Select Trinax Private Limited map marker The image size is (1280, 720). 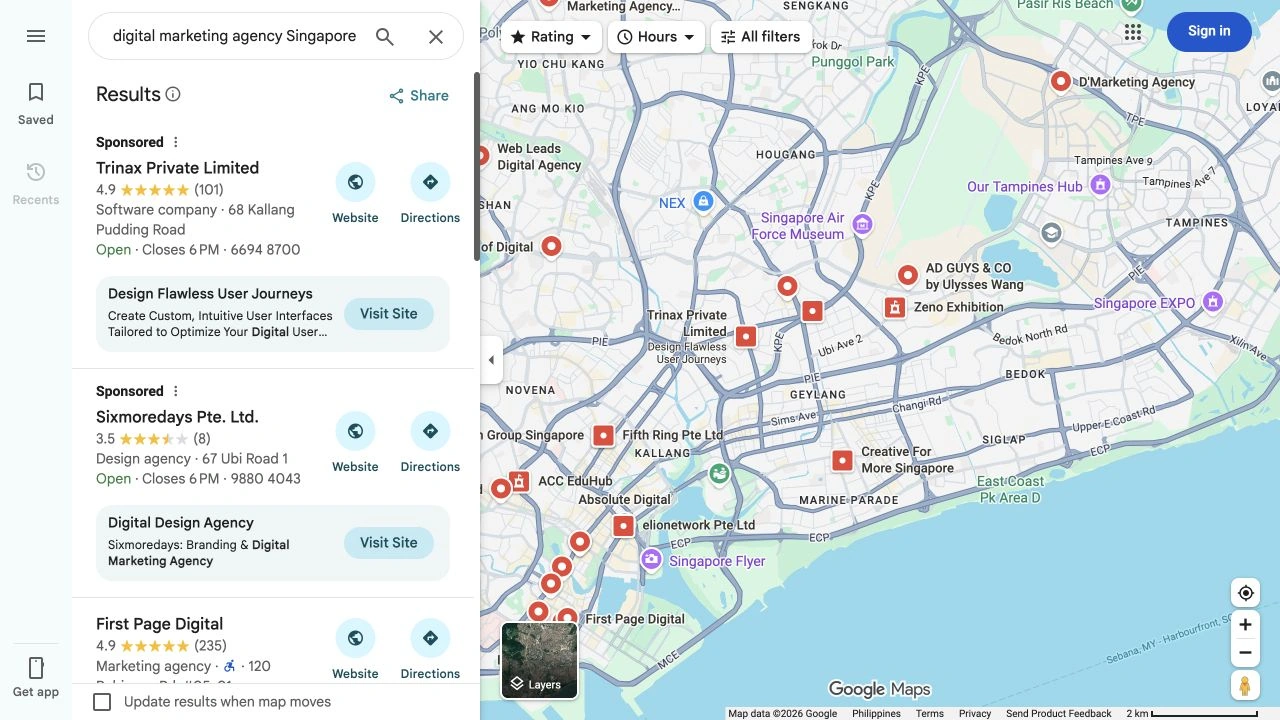coord(745,337)
